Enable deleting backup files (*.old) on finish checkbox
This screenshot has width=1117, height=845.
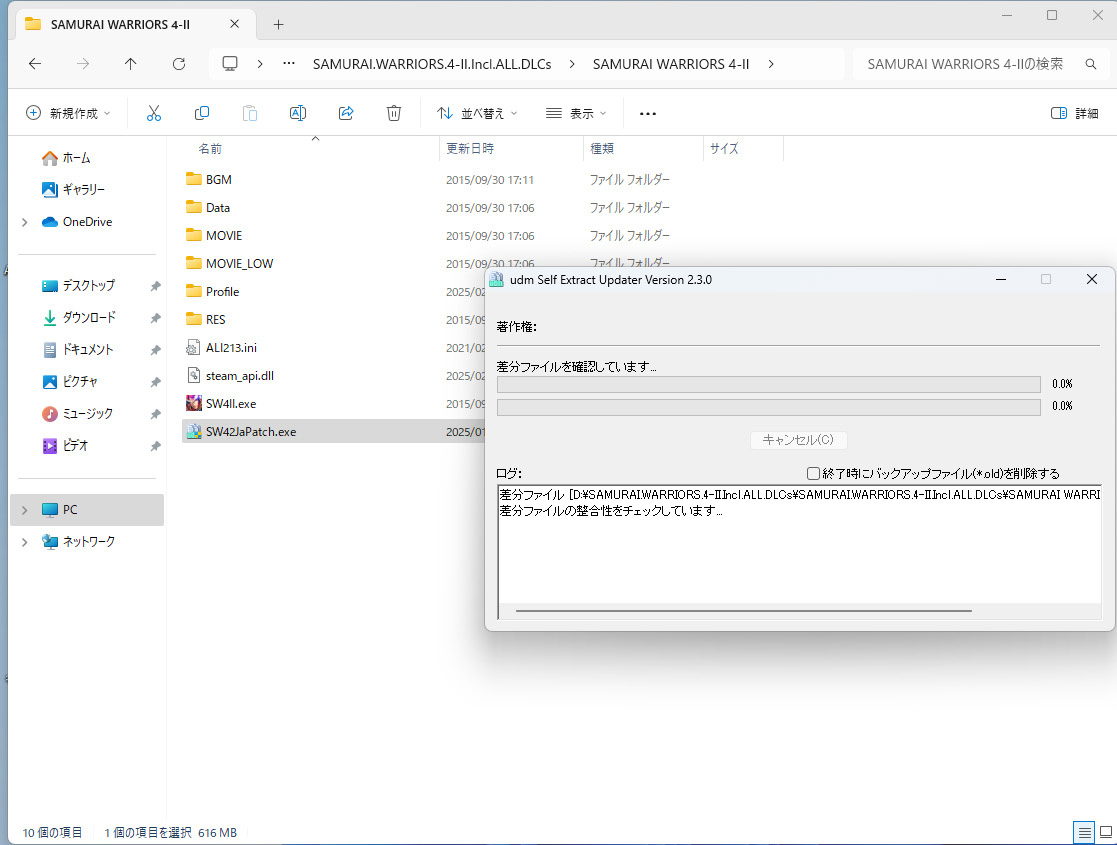(x=813, y=473)
